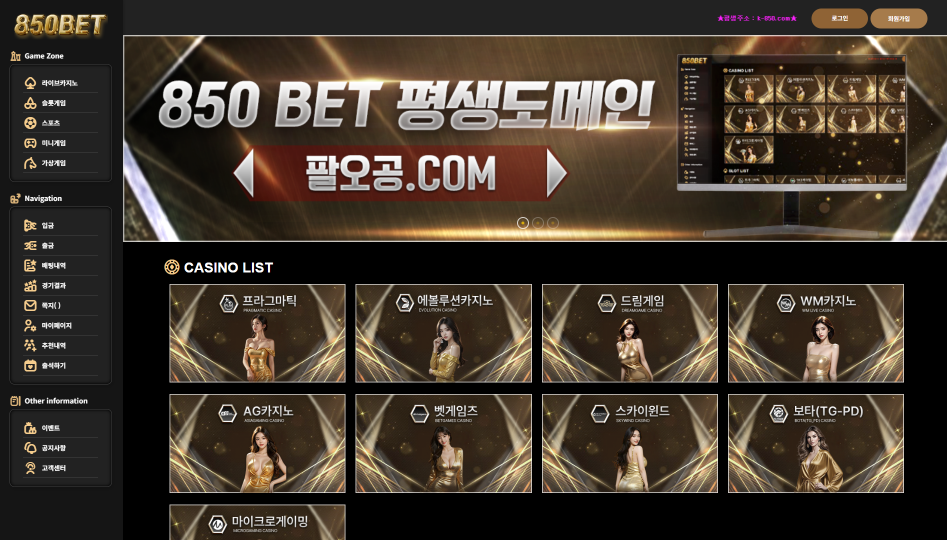The width and height of the screenshot is (947, 540).
Task: Click the 로그인 button
Action: coord(839,18)
